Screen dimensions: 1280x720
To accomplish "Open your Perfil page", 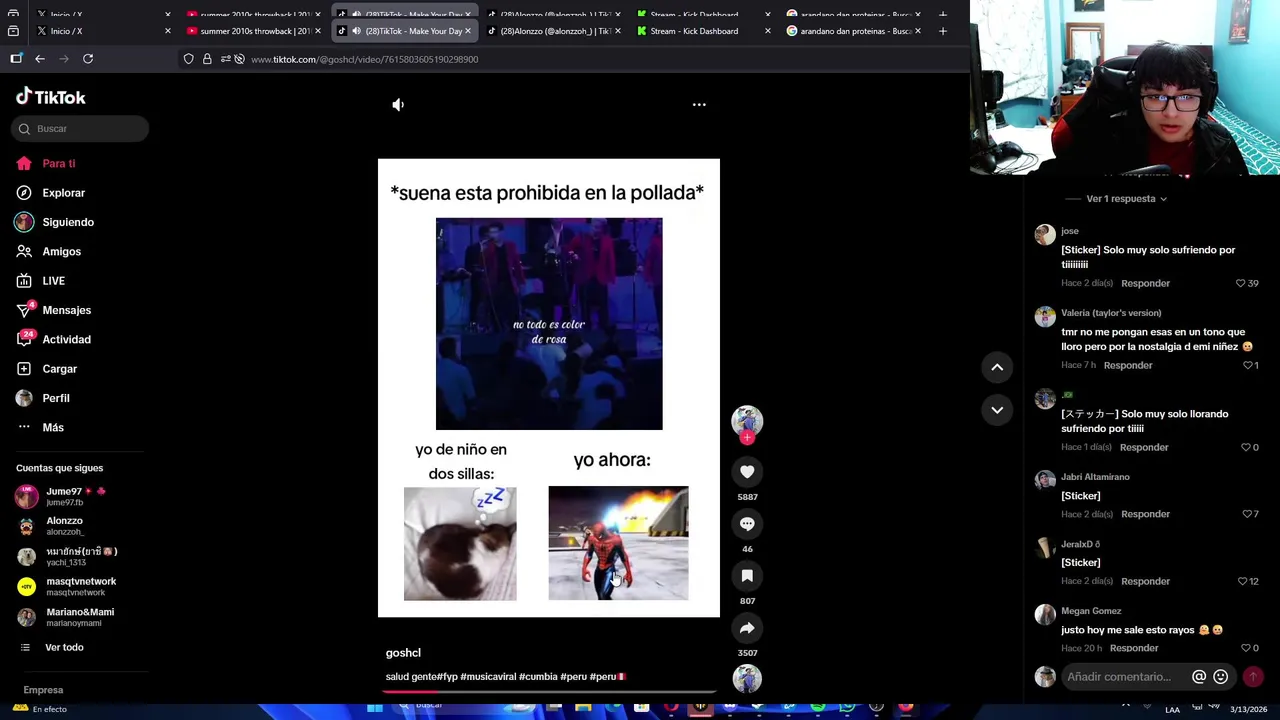I will (x=55, y=398).
